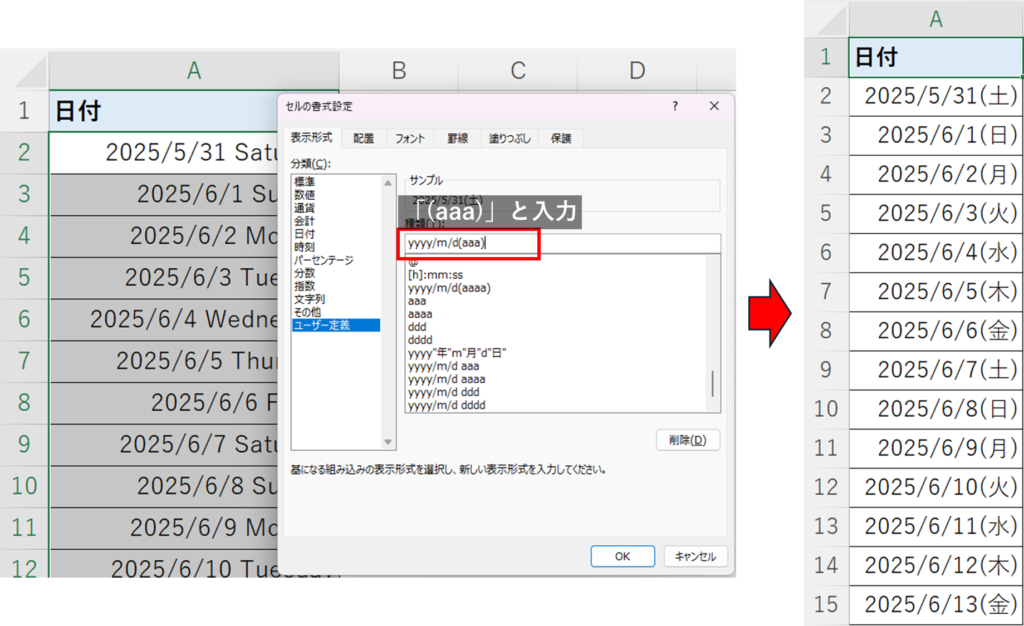Screen dimensions: 1024x626
Task: Switch to the 塗りつぶし tab
Action: click(x=510, y=138)
